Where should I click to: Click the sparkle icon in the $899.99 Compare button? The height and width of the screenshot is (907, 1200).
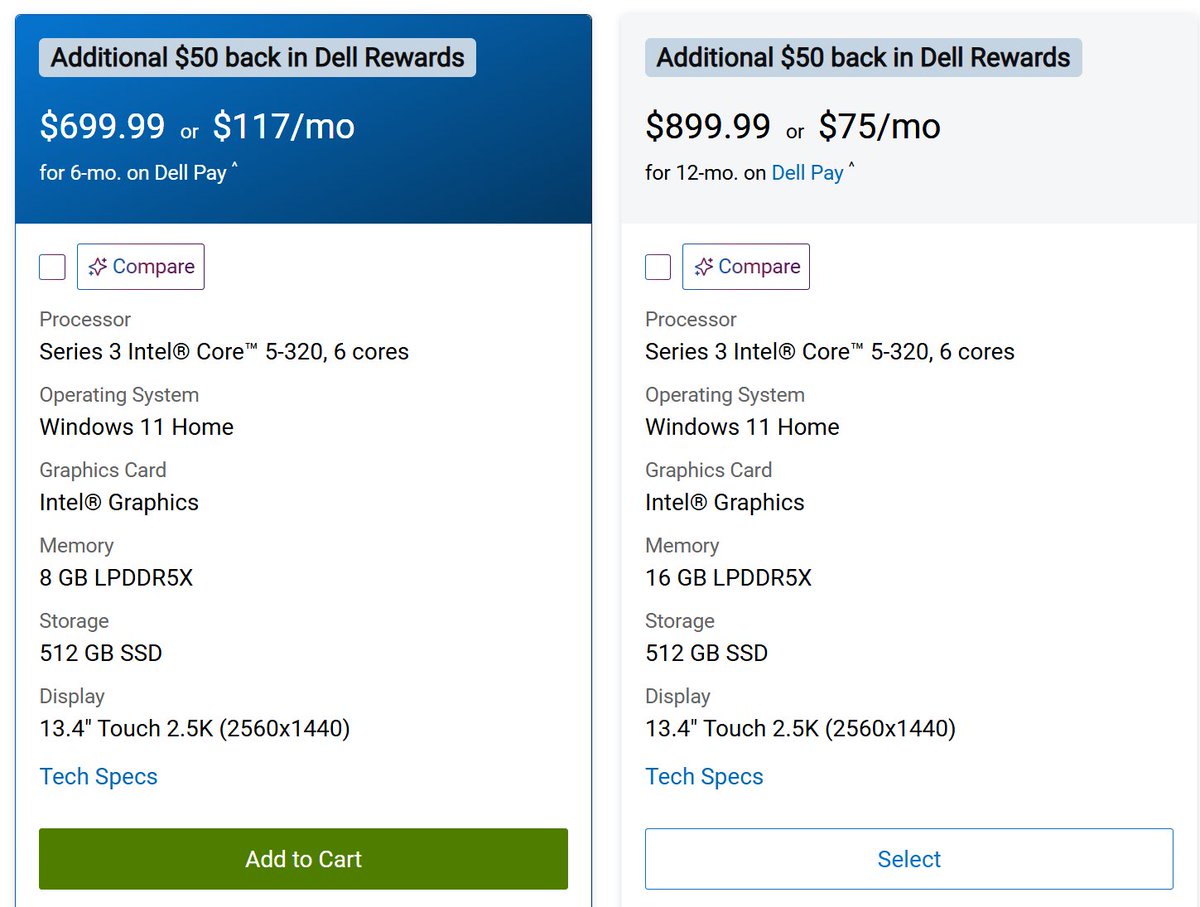(704, 267)
